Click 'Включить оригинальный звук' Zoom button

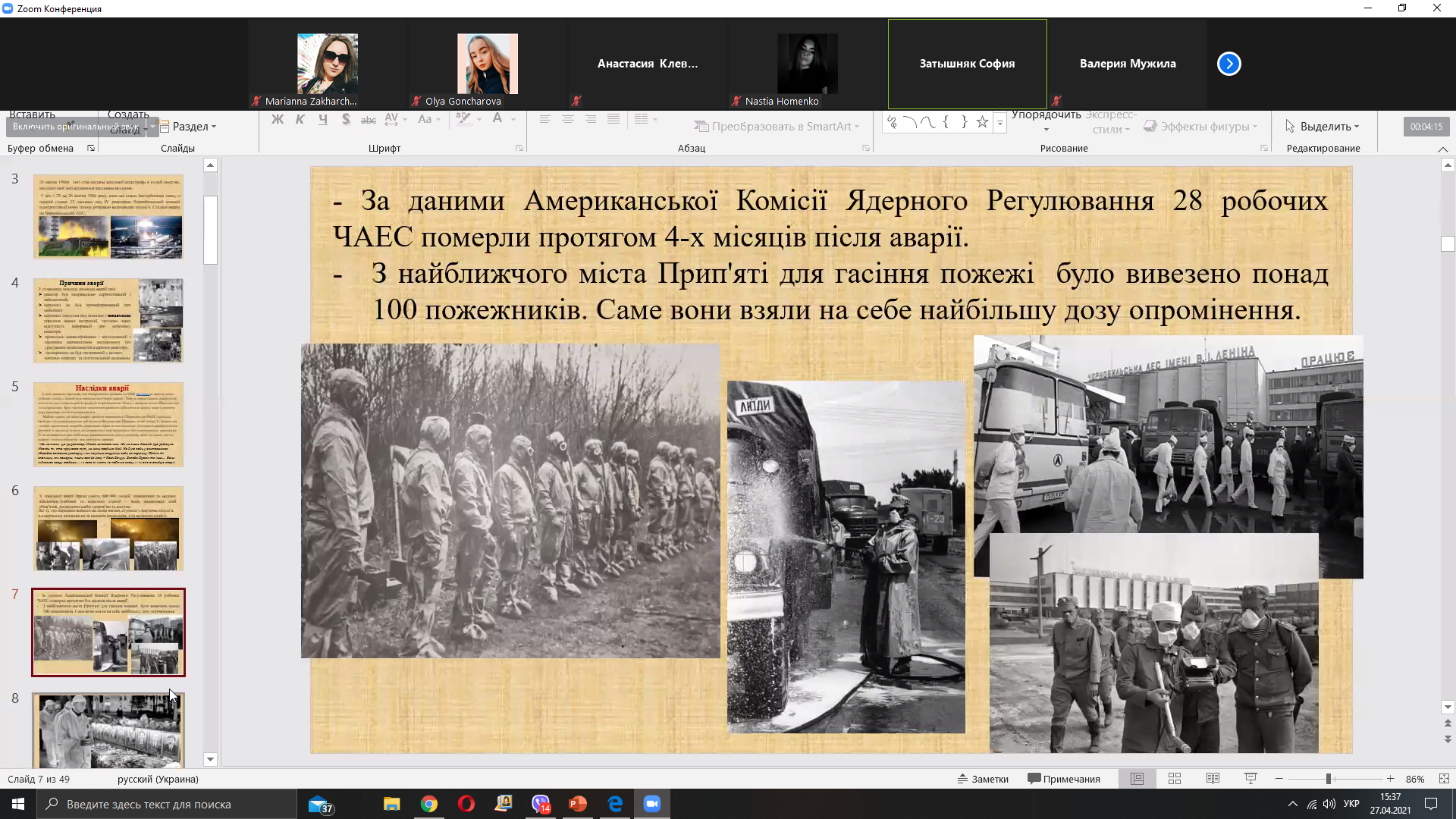pos(76,127)
